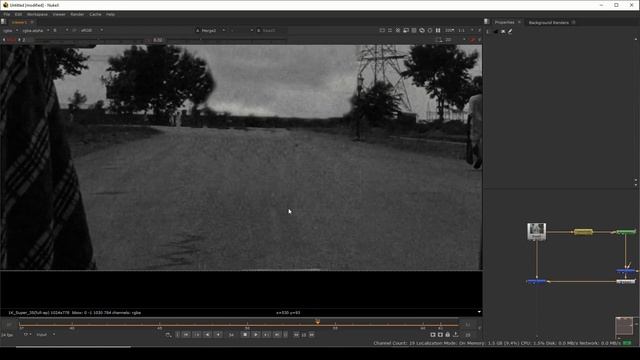
Task: Close the Properties tab
Action: tap(519, 22)
